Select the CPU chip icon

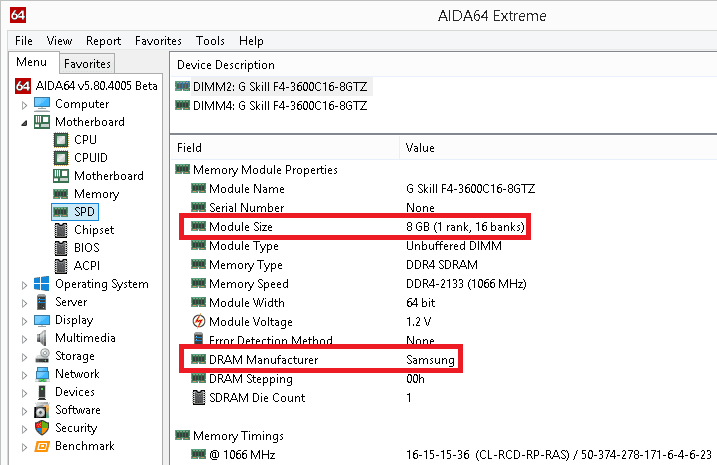[x=60, y=139]
